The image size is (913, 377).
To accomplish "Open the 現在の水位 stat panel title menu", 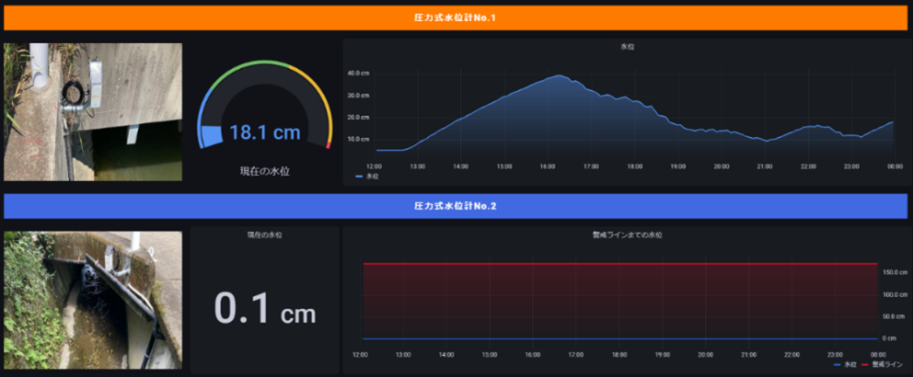I will (x=265, y=235).
